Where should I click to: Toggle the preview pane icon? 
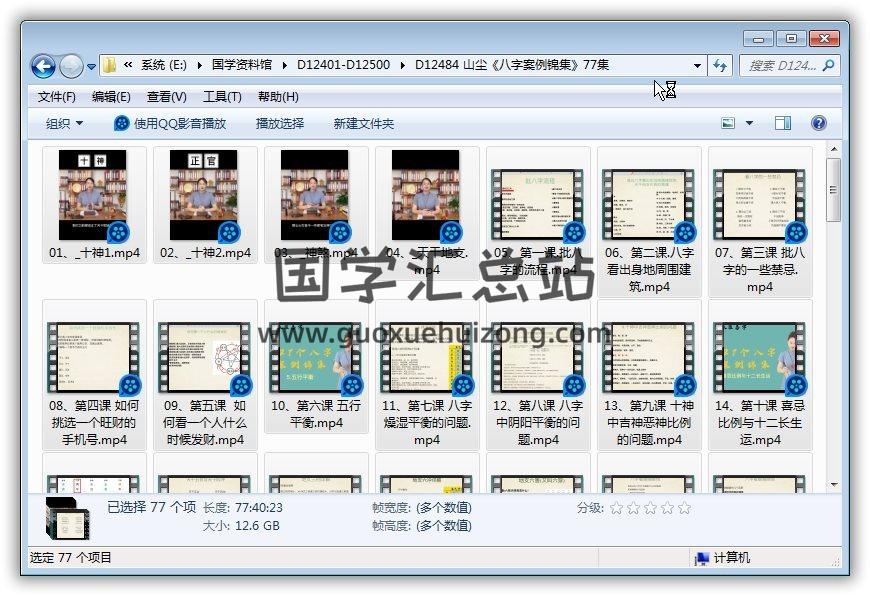point(783,123)
